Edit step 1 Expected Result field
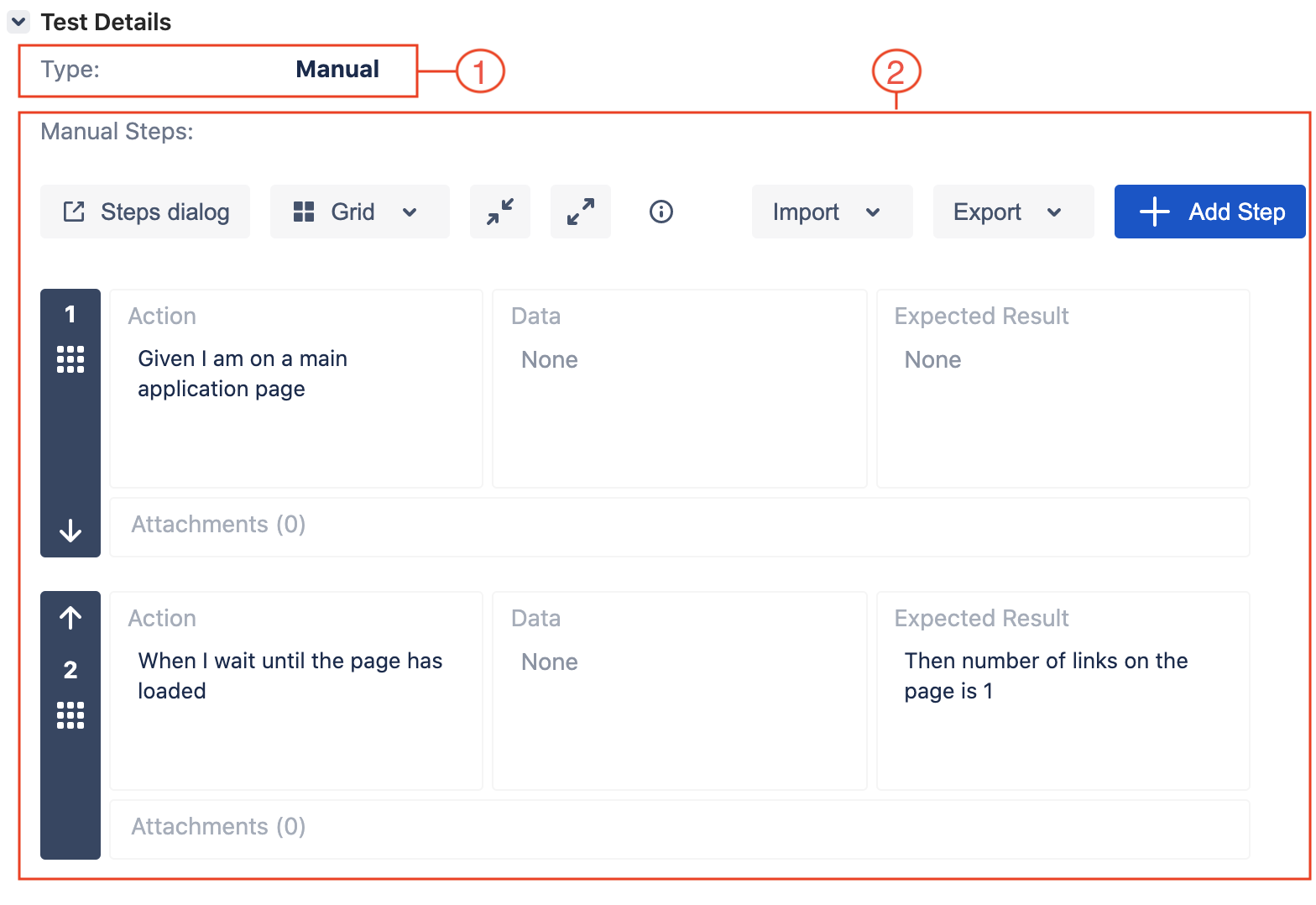This screenshot has height=905, width=1316. 1063,389
